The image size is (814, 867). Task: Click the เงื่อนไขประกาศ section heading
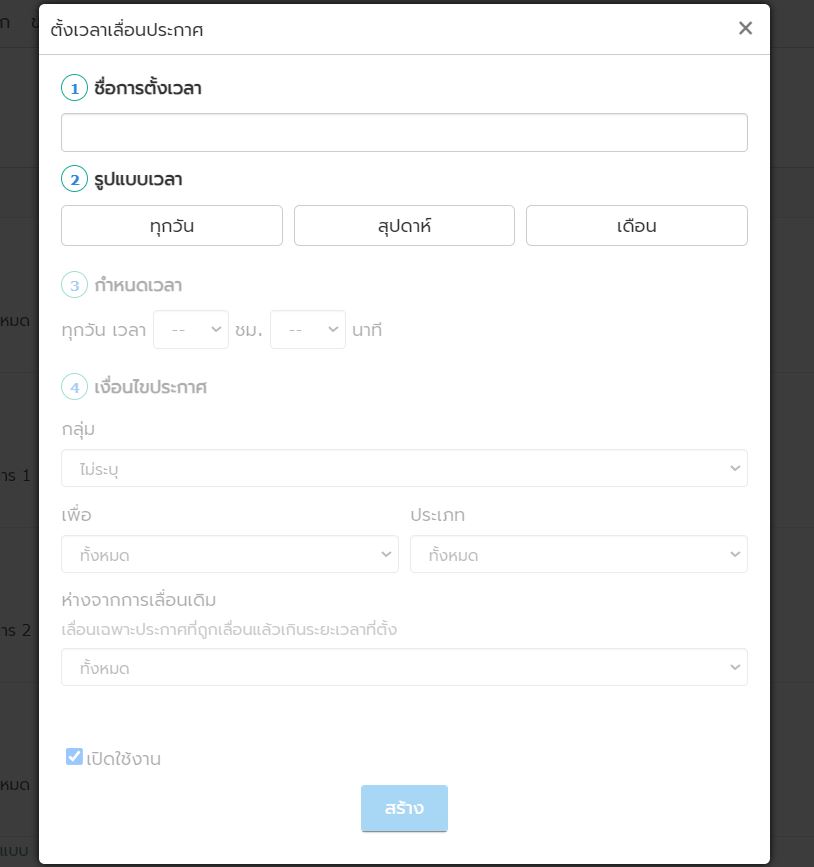point(150,387)
